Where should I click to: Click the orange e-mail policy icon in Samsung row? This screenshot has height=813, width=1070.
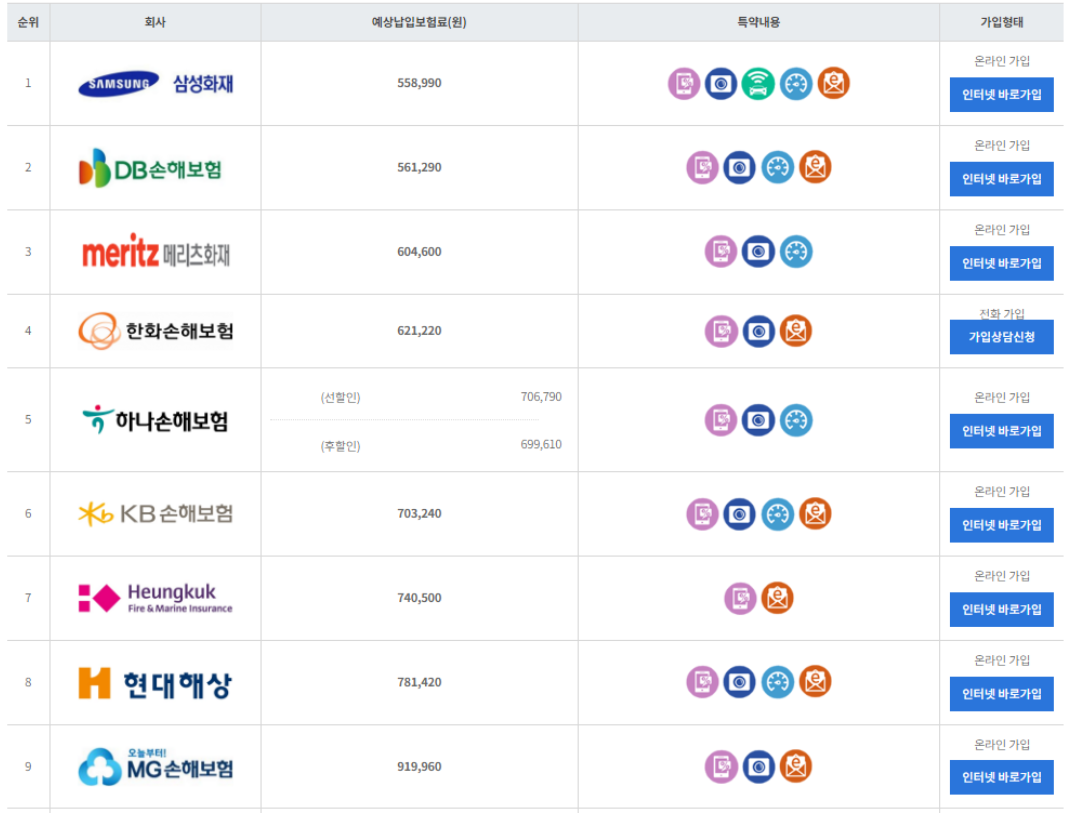pyautogui.click(x=834, y=83)
